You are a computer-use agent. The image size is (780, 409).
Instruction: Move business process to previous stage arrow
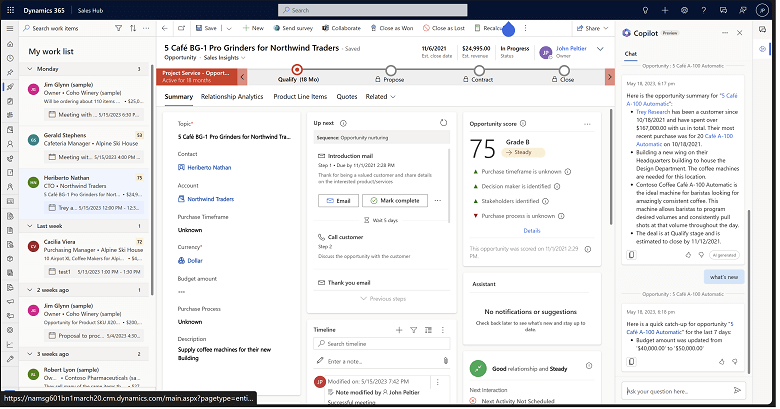[242, 77]
